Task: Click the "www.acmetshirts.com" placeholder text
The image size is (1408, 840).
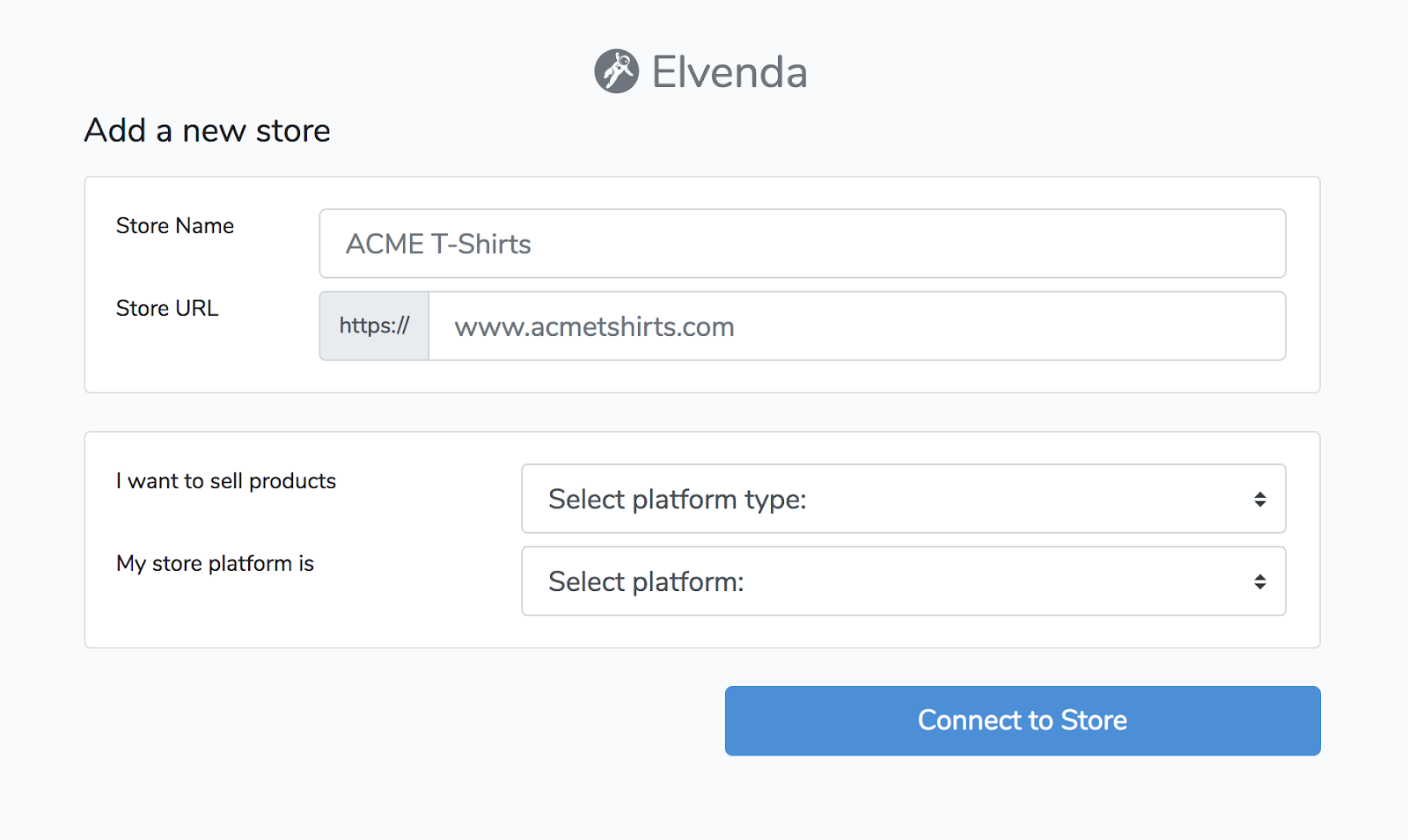Action: click(594, 327)
